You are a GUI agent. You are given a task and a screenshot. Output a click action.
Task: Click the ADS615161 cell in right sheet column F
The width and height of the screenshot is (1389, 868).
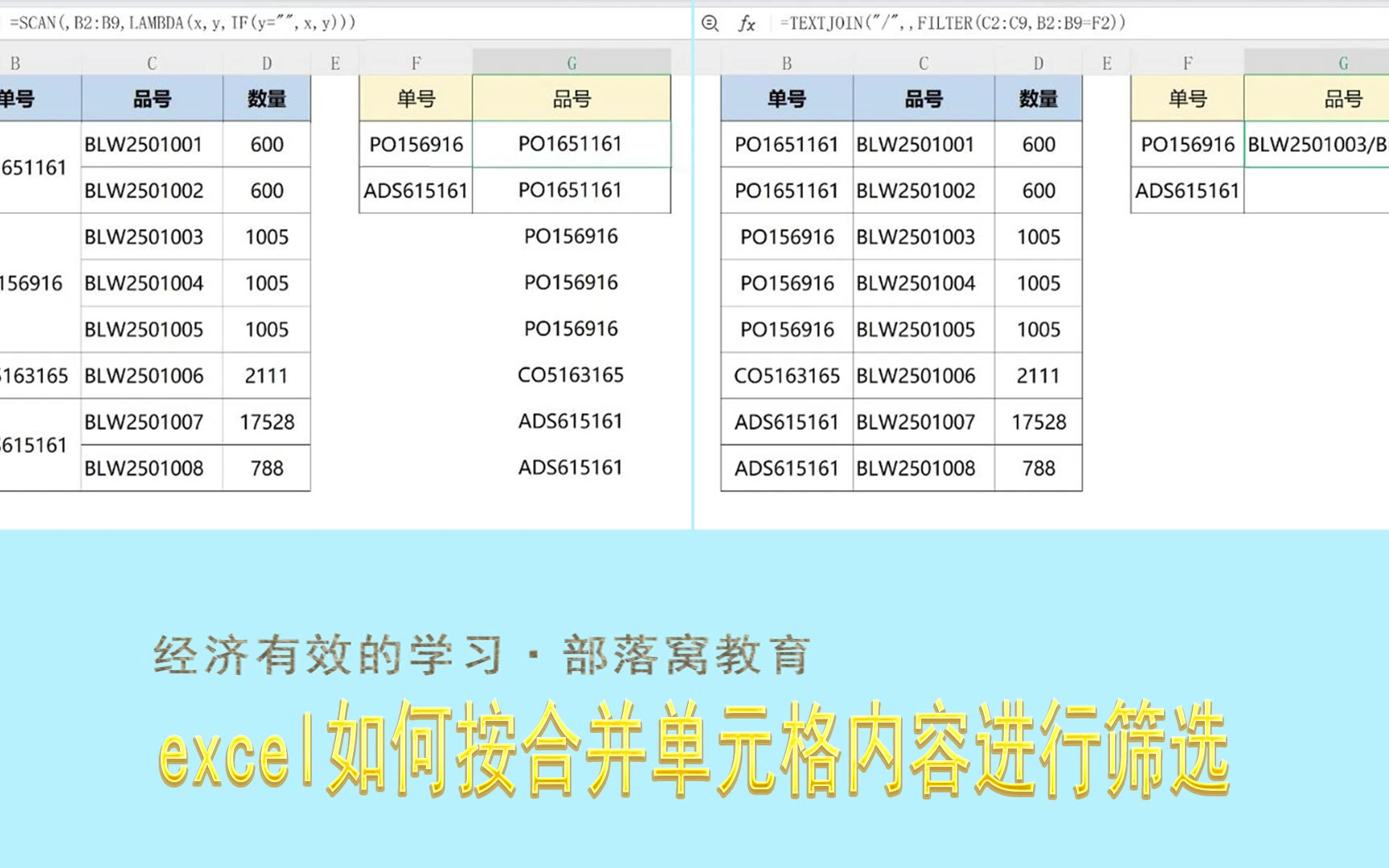click(1187, 191)
